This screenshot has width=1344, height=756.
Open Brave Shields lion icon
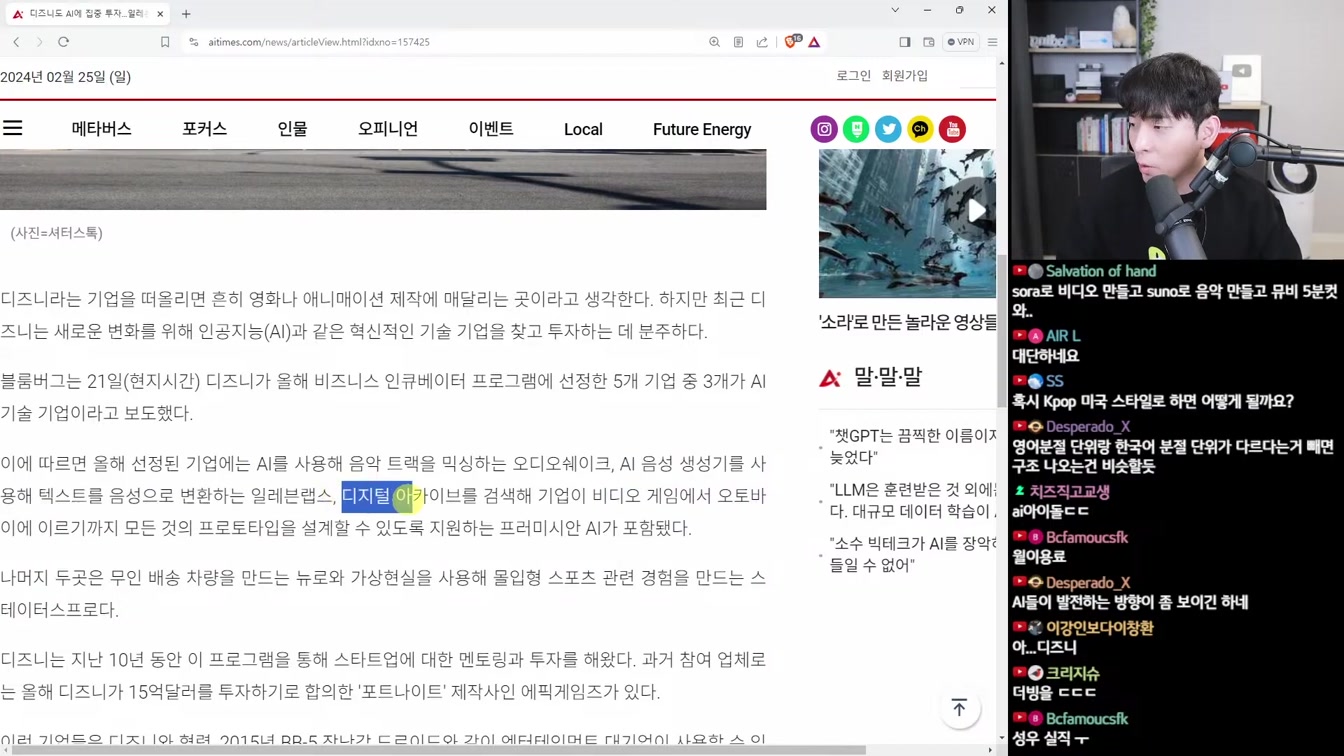[792, 42]
